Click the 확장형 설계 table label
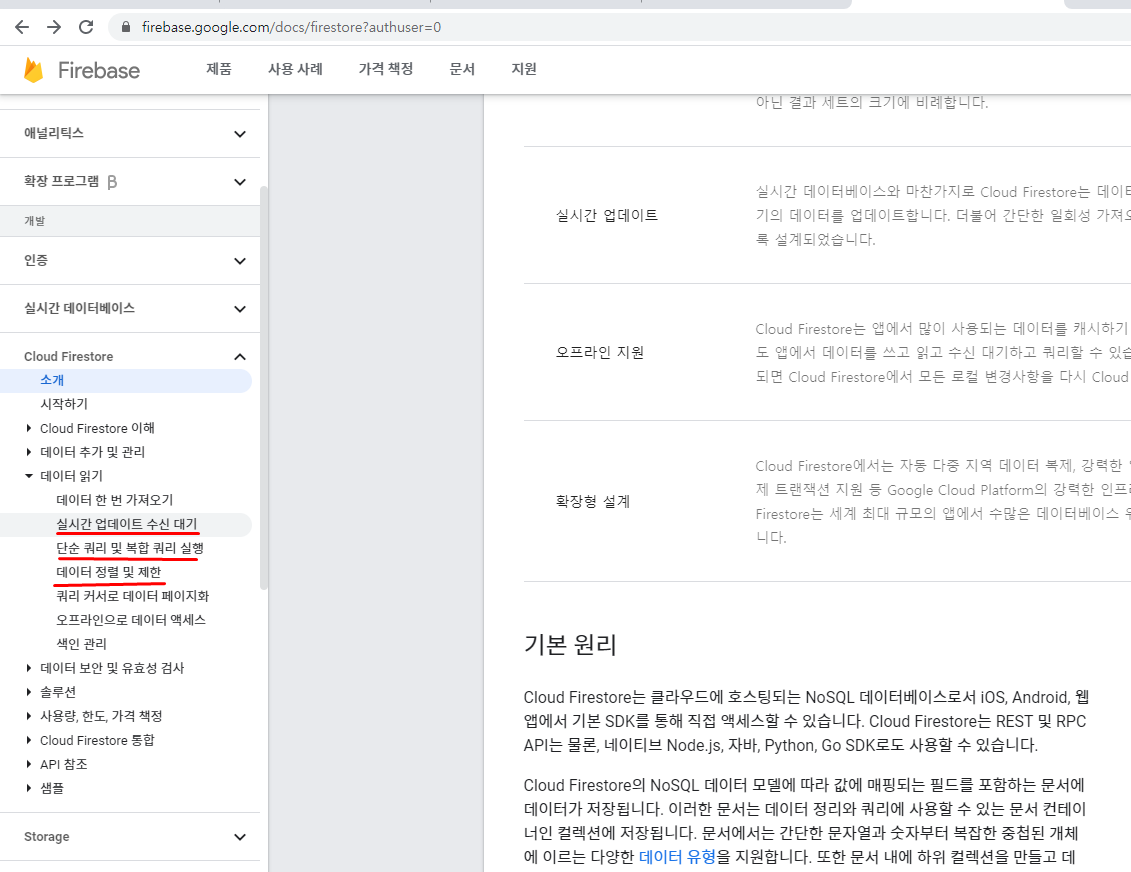 pos(593,501)
